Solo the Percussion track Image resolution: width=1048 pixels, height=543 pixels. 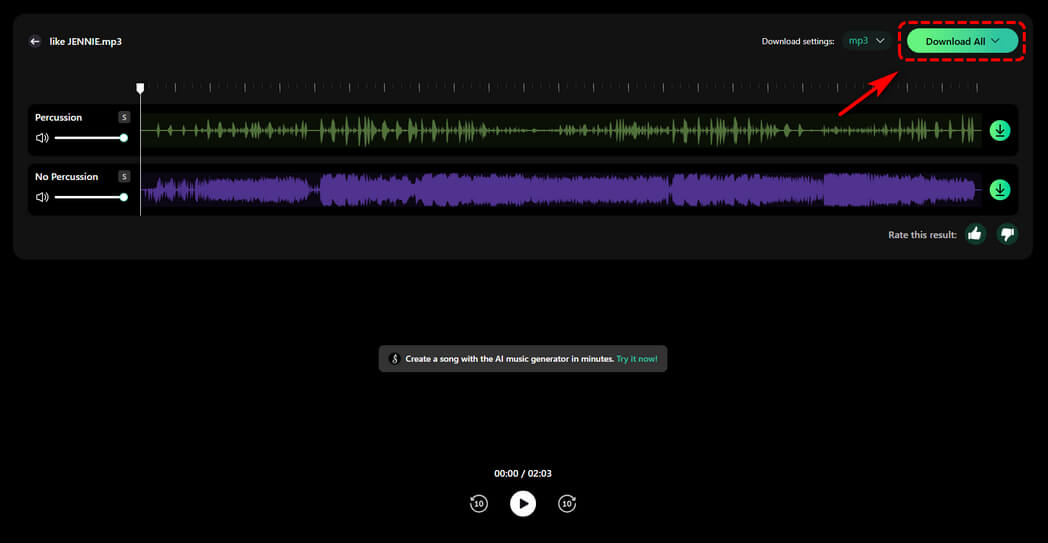tap(124, 117)
